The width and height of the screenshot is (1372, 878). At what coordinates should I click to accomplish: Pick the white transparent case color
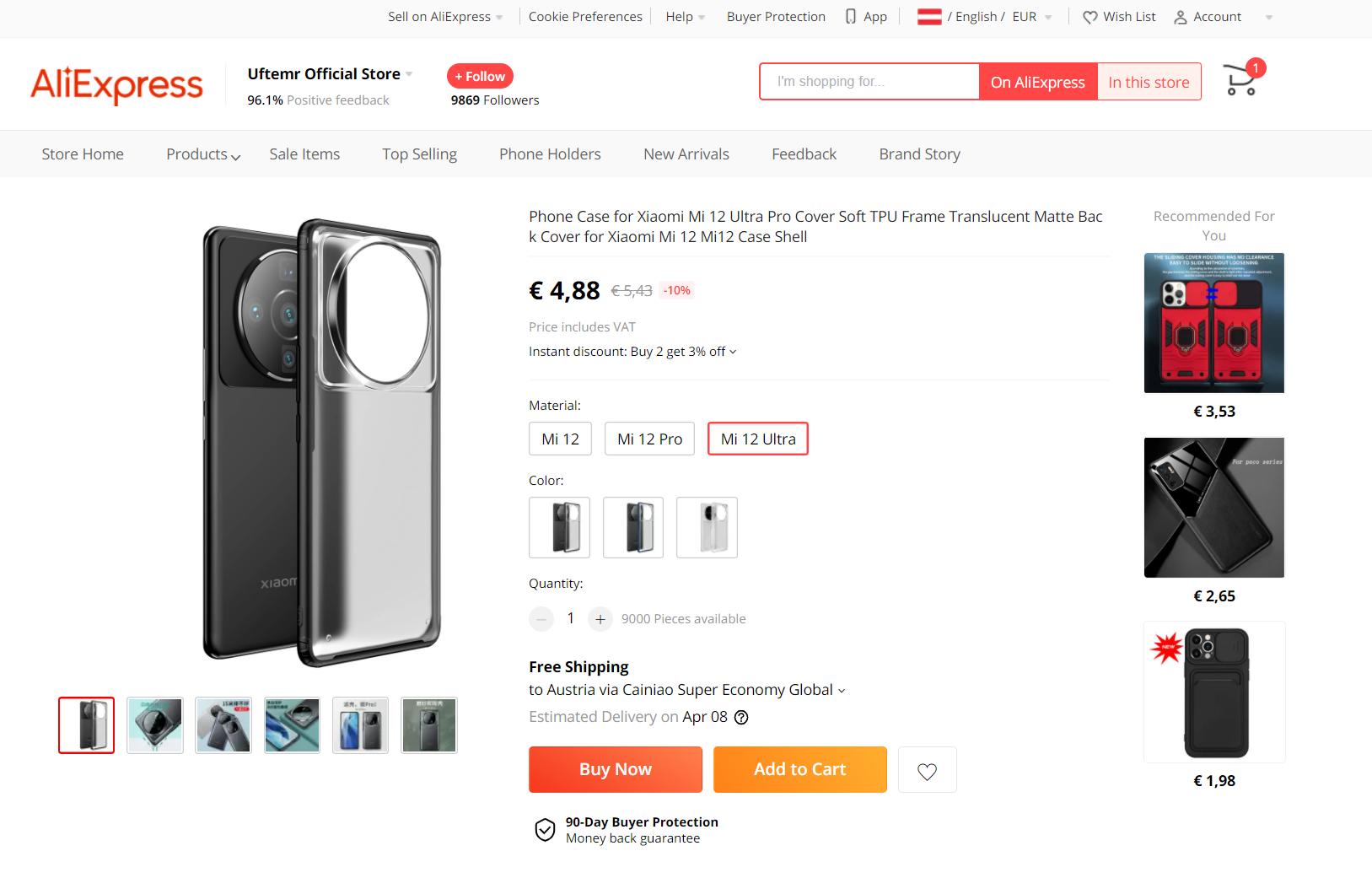pos(707,527)
